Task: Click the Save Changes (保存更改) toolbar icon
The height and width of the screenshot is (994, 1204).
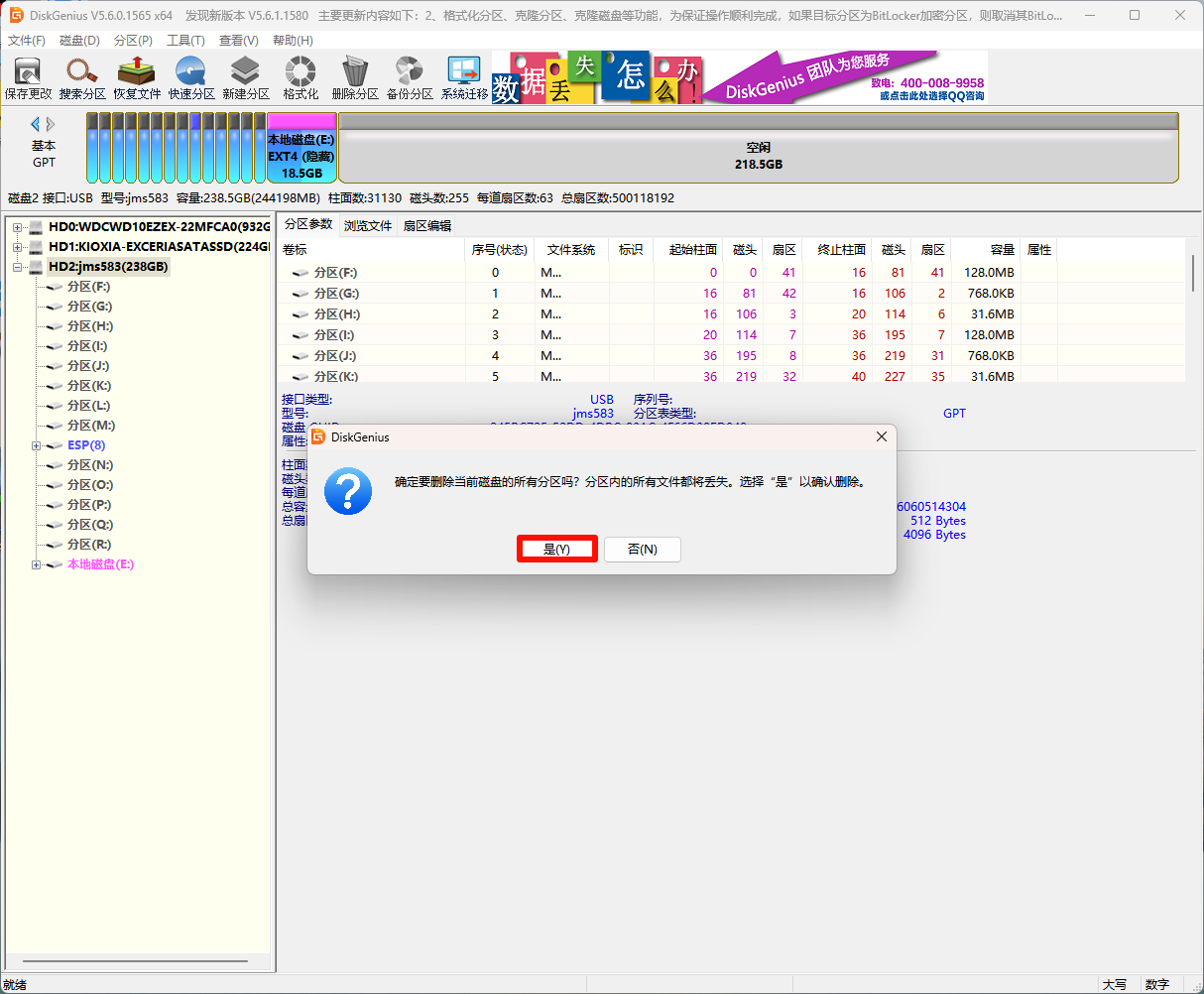Action: point(28,77)
